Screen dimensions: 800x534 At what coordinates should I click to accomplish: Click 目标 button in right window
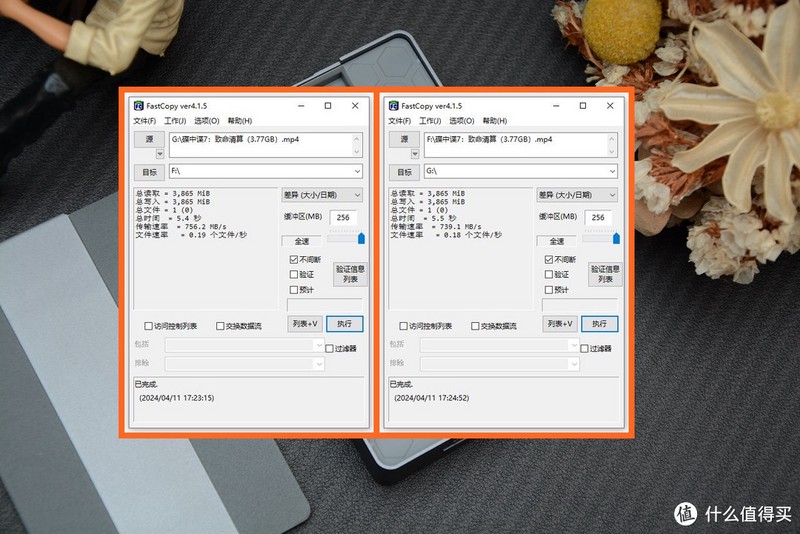[x=404, y=172]
